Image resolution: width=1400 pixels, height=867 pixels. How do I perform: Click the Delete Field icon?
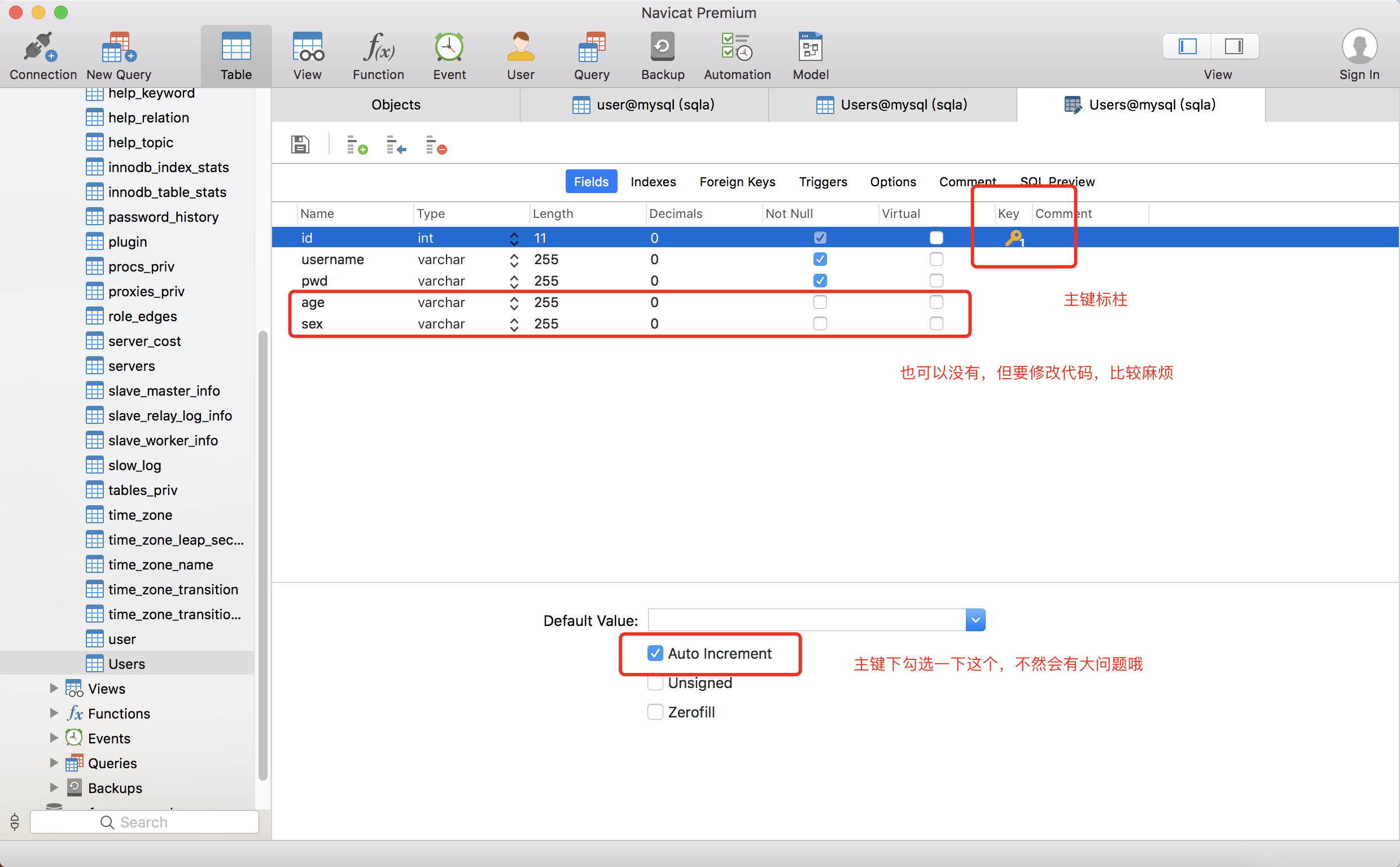click(x=436, y=145)
